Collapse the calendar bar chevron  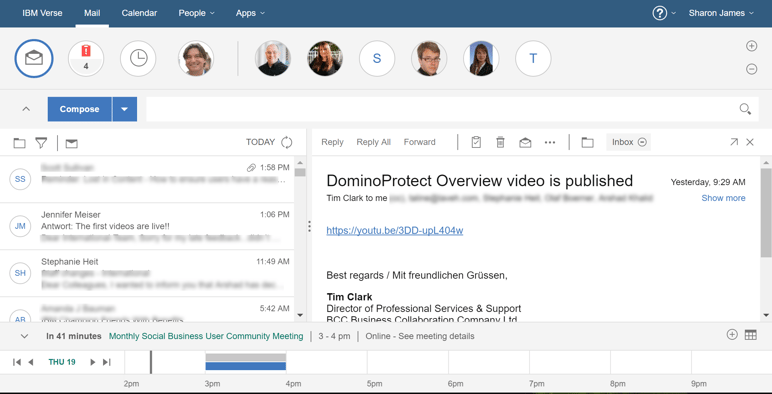(x=25, y=336)
